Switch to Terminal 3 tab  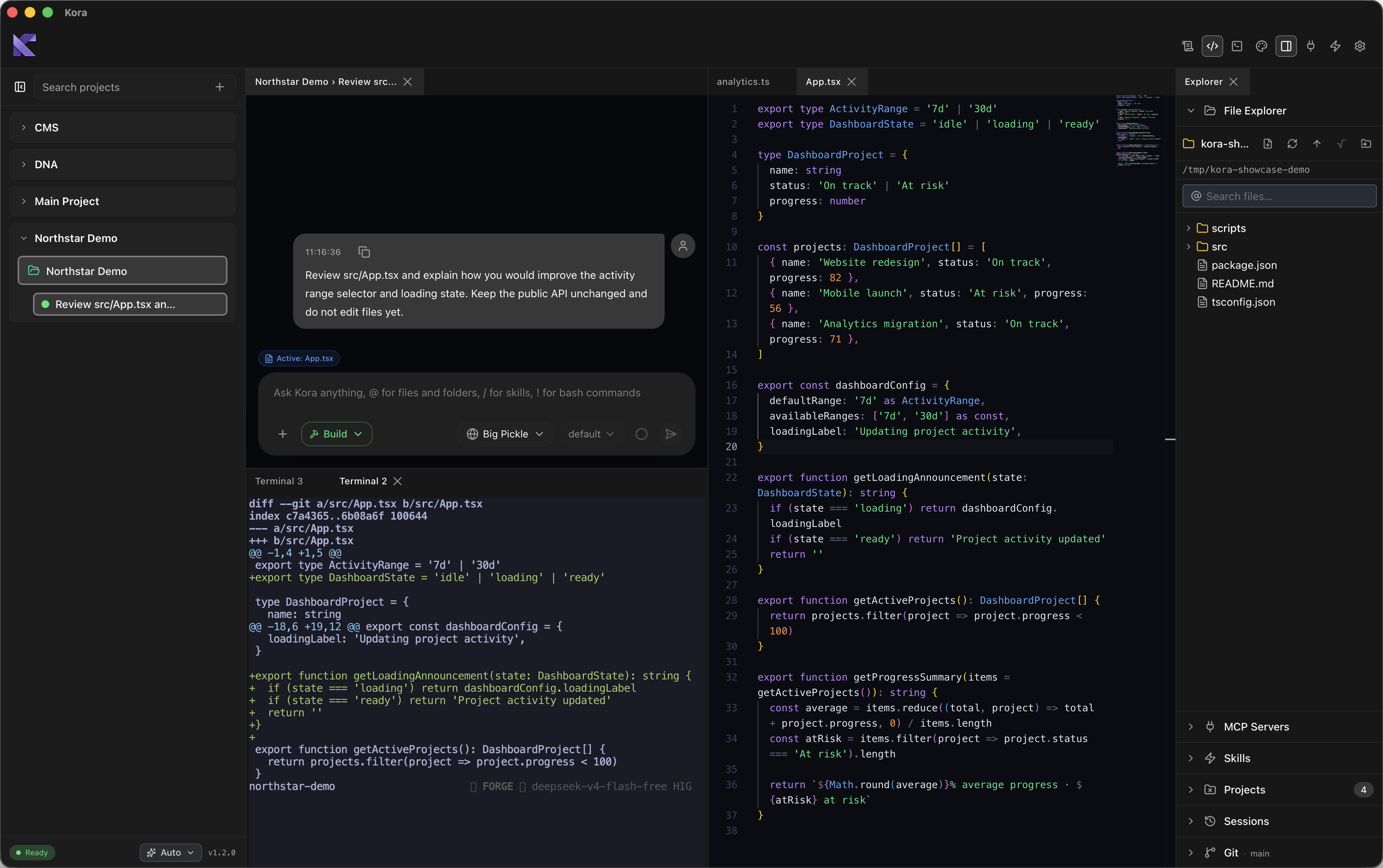(279, 481)
